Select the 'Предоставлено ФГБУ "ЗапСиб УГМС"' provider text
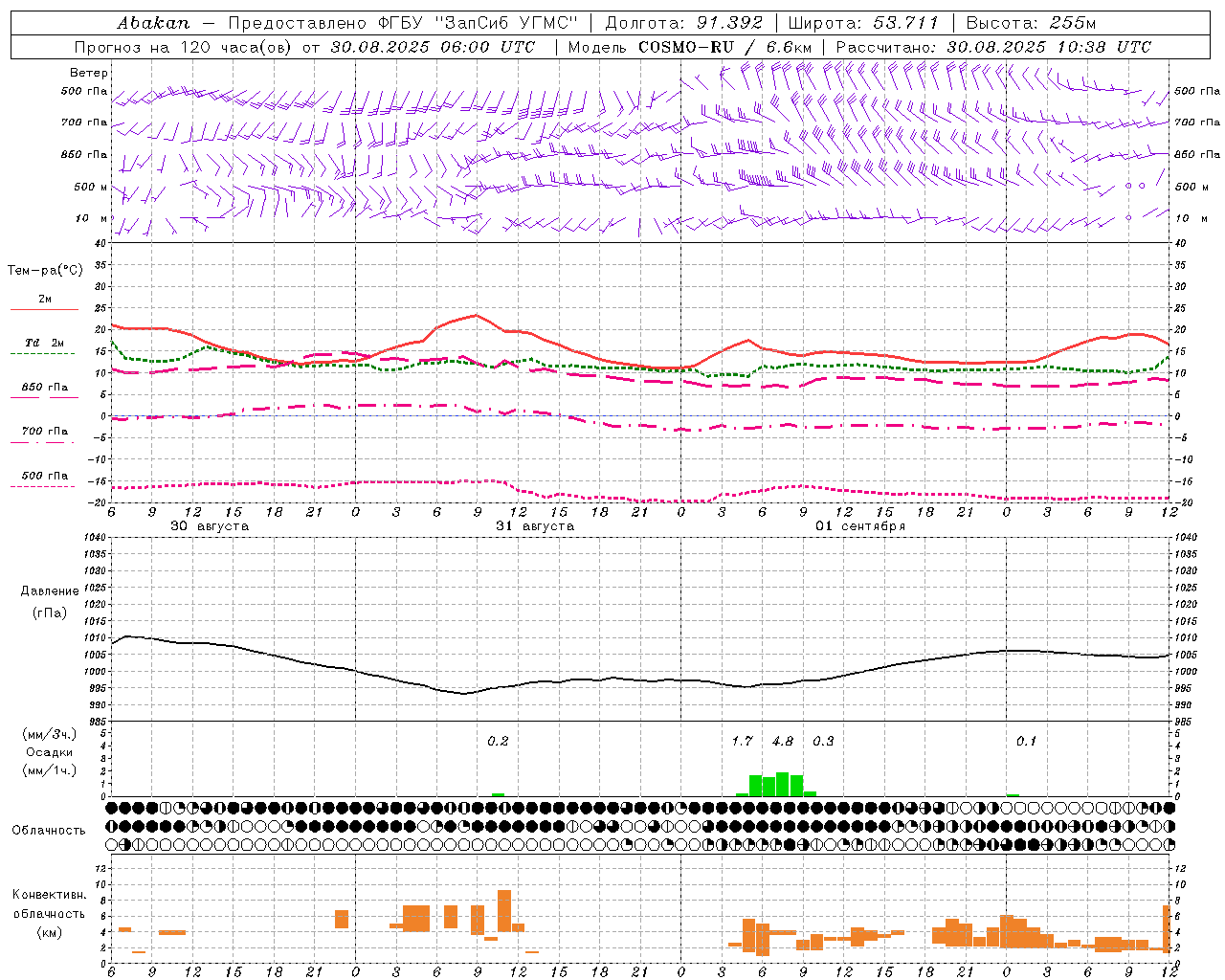 [403, 23]
